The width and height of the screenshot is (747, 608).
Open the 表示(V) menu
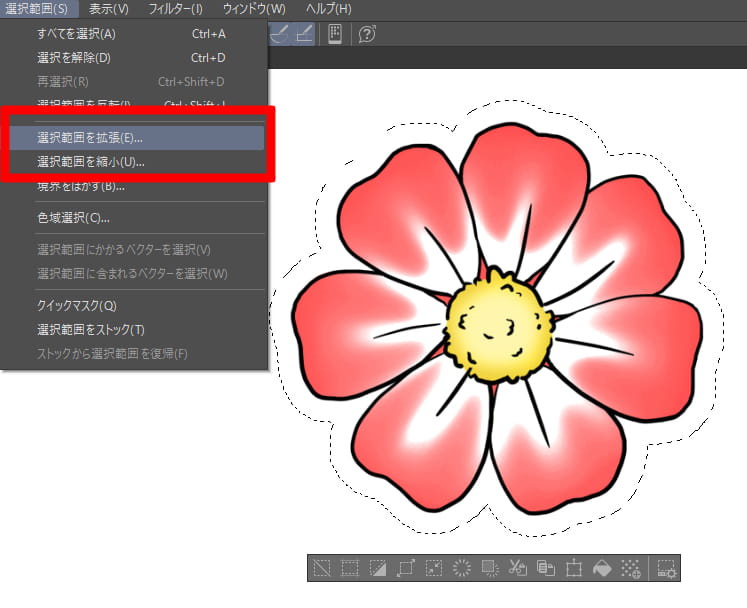coord(108,9)
